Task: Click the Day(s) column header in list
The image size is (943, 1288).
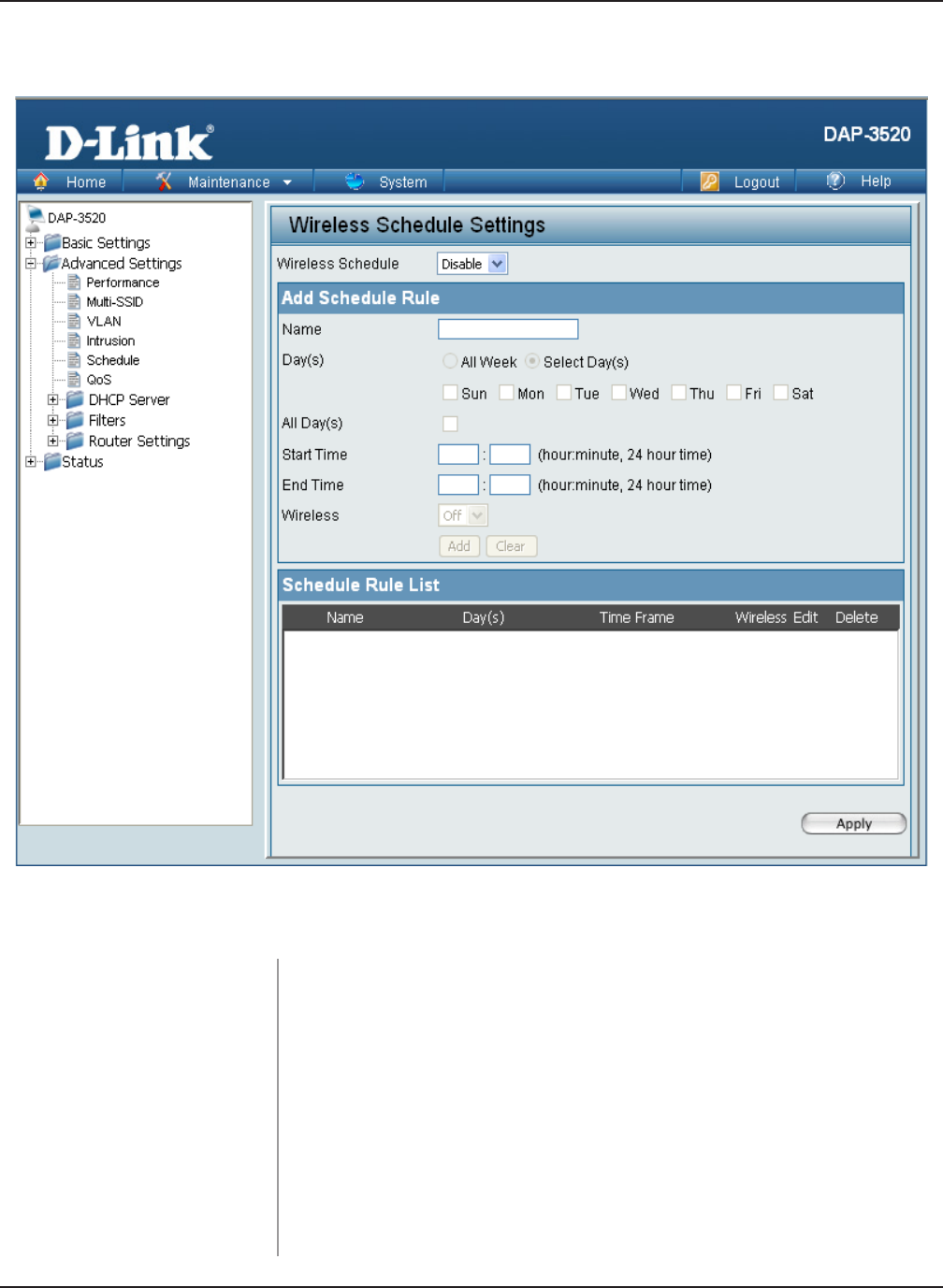Action: click(484, 617)
